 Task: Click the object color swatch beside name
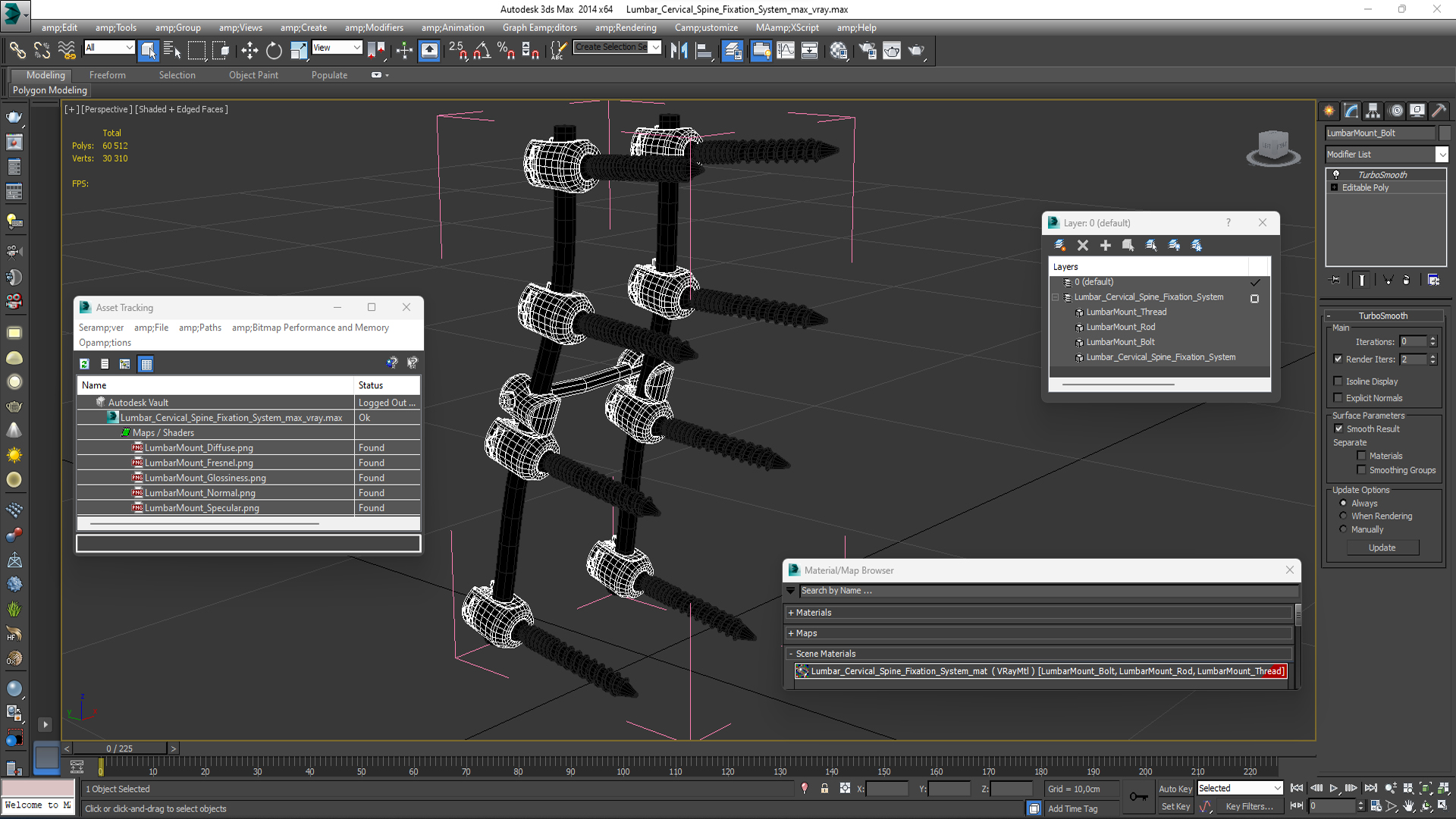1444,133
